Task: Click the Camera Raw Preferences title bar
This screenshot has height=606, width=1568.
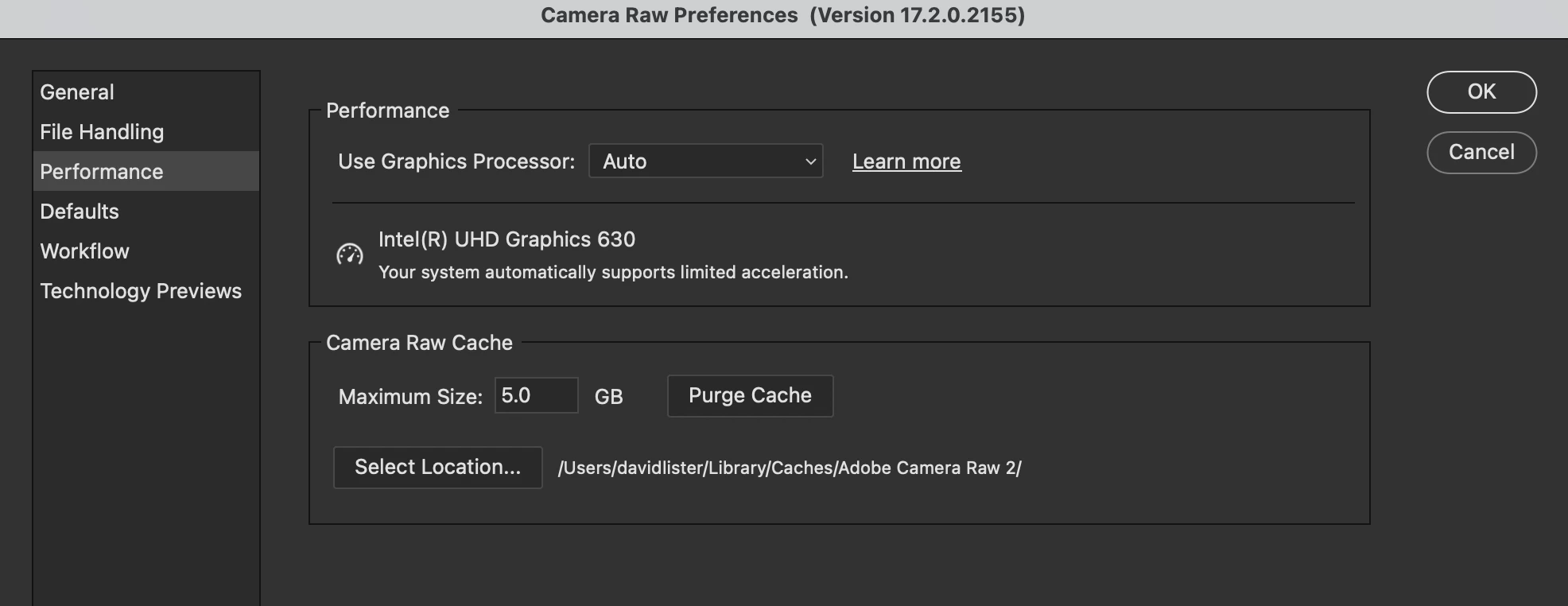Action: [x=782, y=16]
